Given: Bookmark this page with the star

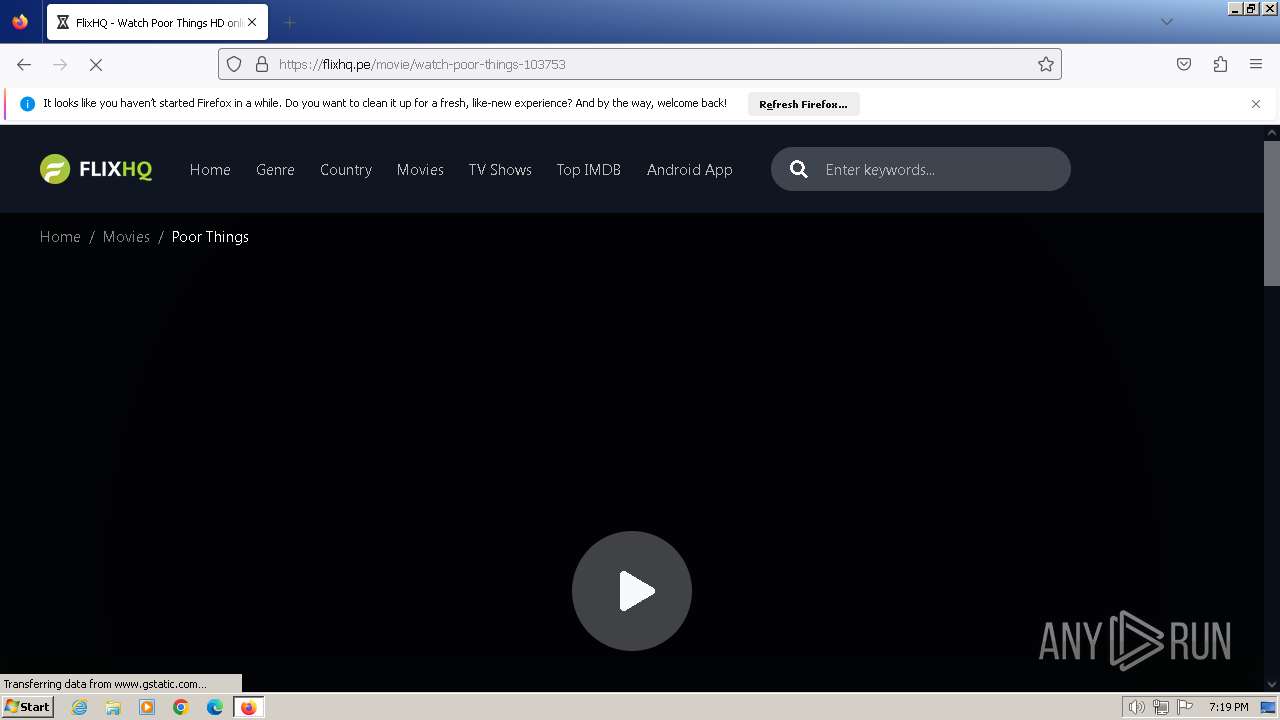Looking at the screenshot, I should (1046, 64).
